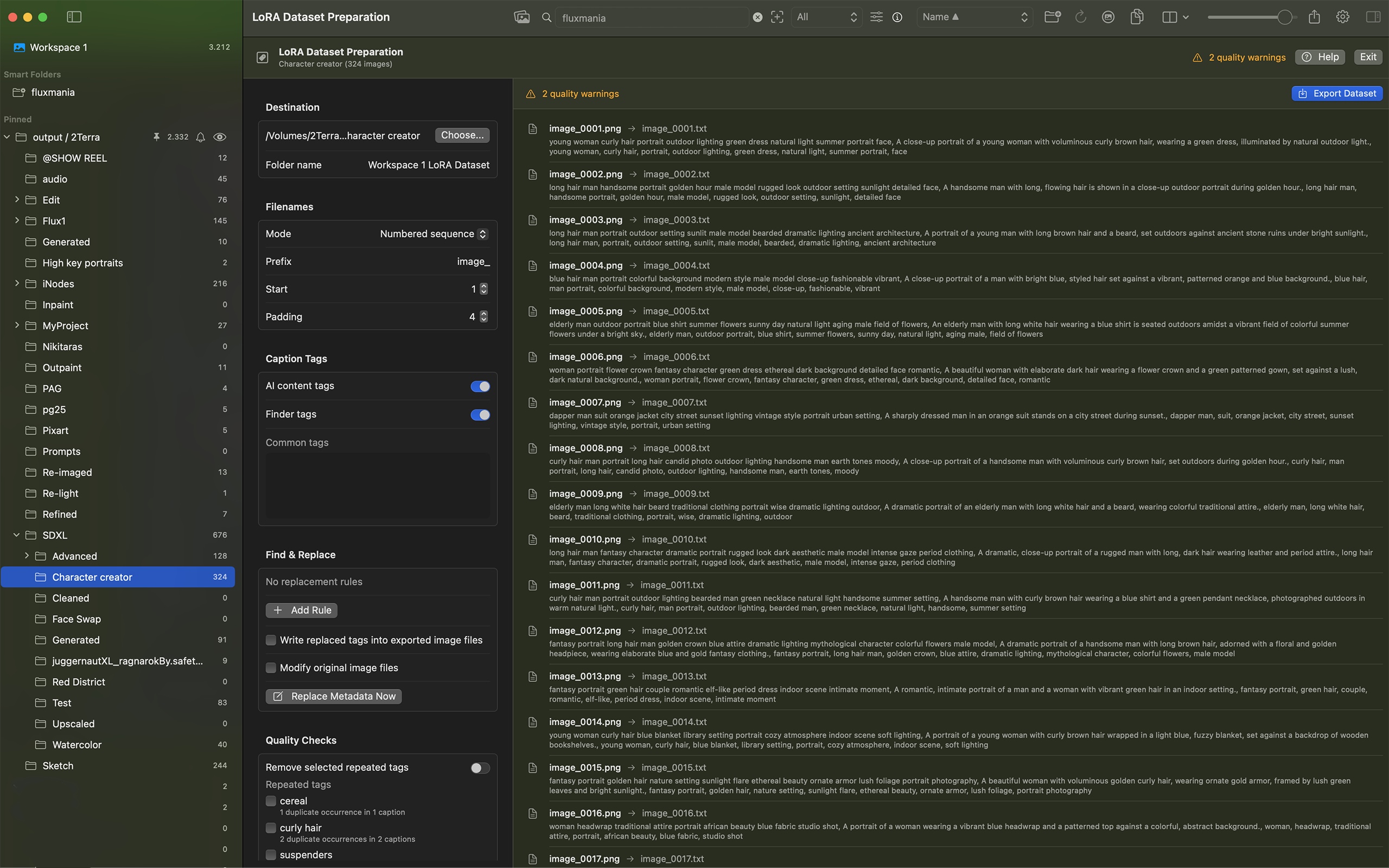This screenshot has height=868, width=1389.
Task: Click document icon beside image_0010.png
Action: 533,540
